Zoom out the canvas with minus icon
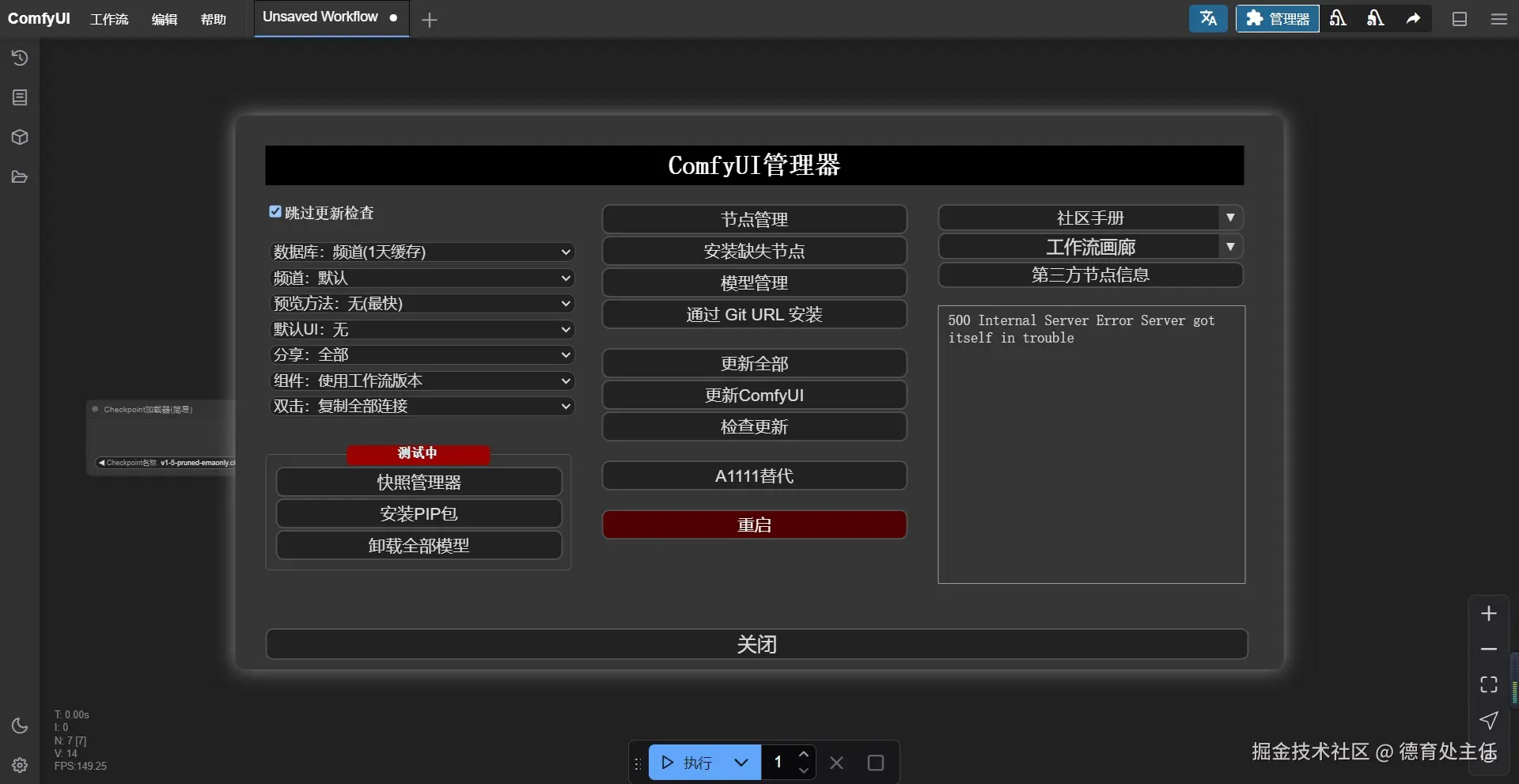This screenshot has height=784, width=1519. click(1489, 650)
